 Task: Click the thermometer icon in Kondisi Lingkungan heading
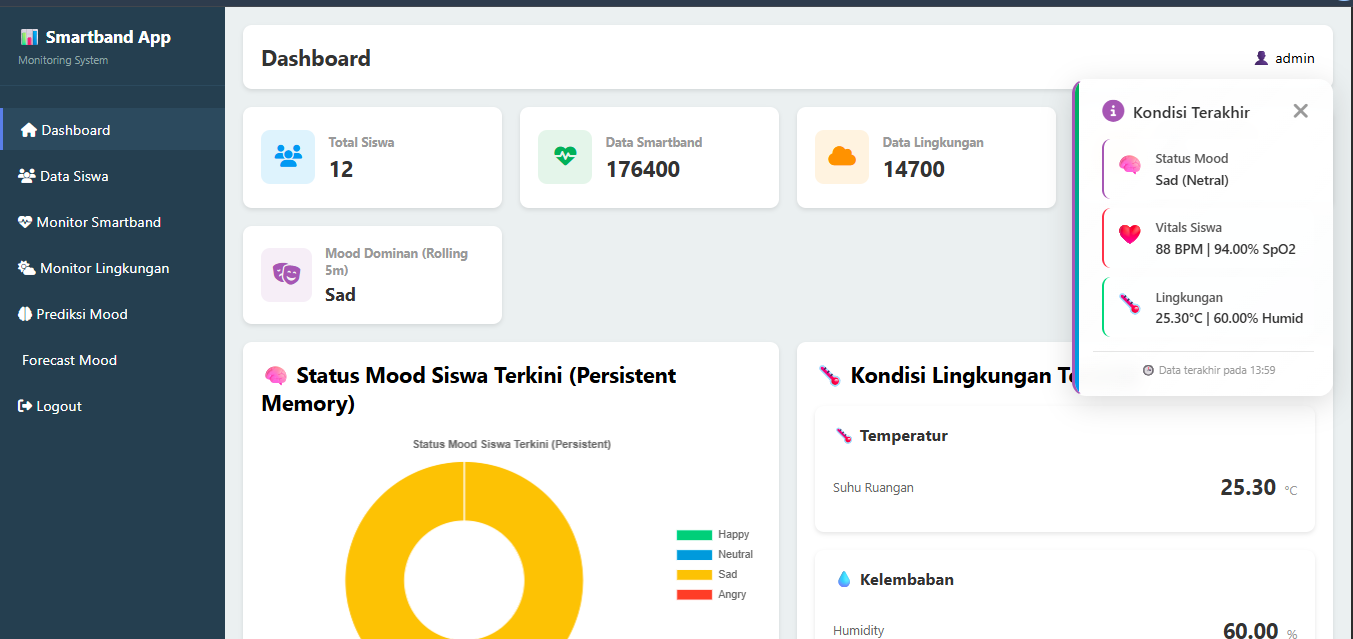pyautogui.click(x=829, y=376)
